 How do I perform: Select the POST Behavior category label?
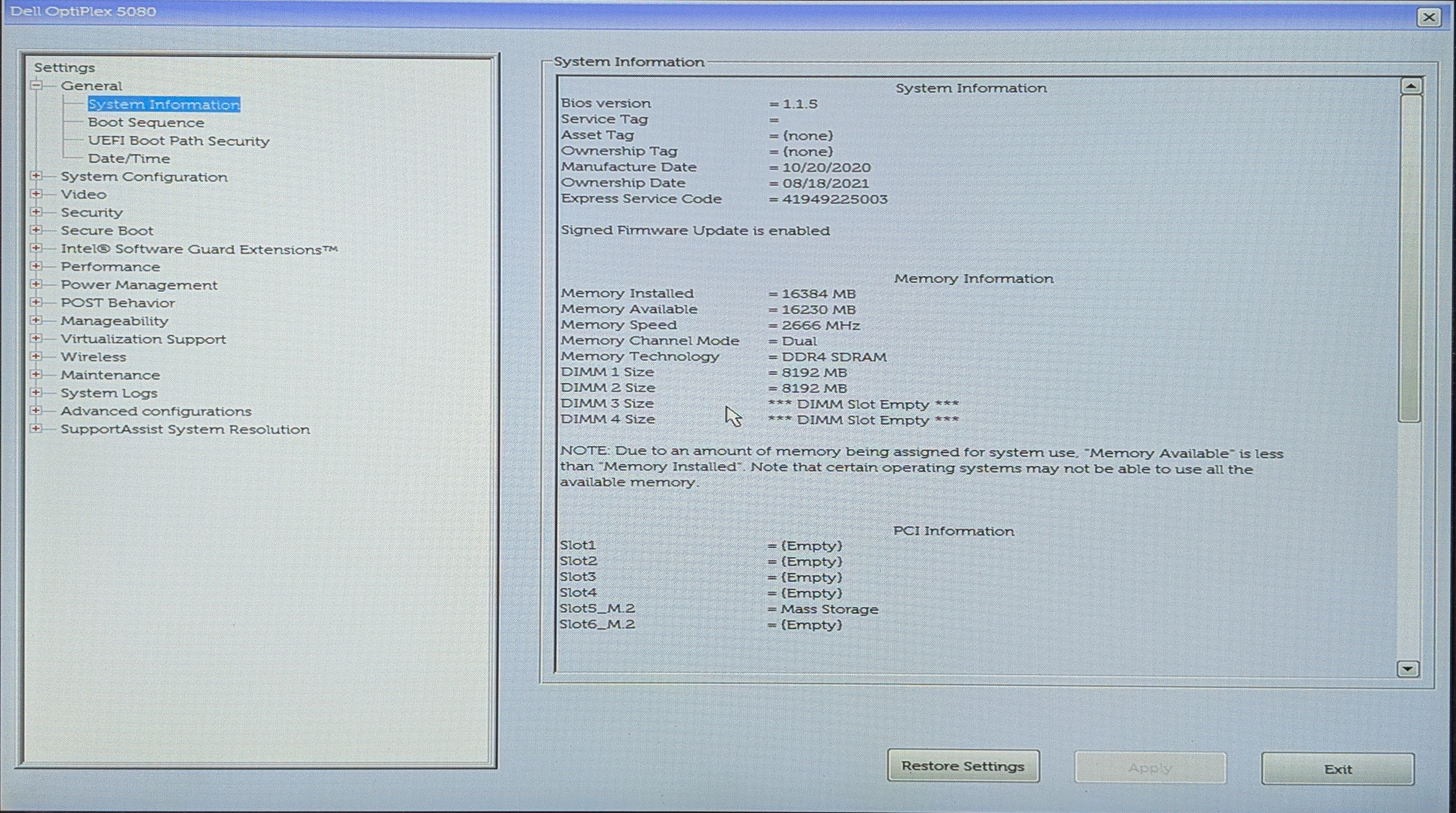click(x=118, y=303)
